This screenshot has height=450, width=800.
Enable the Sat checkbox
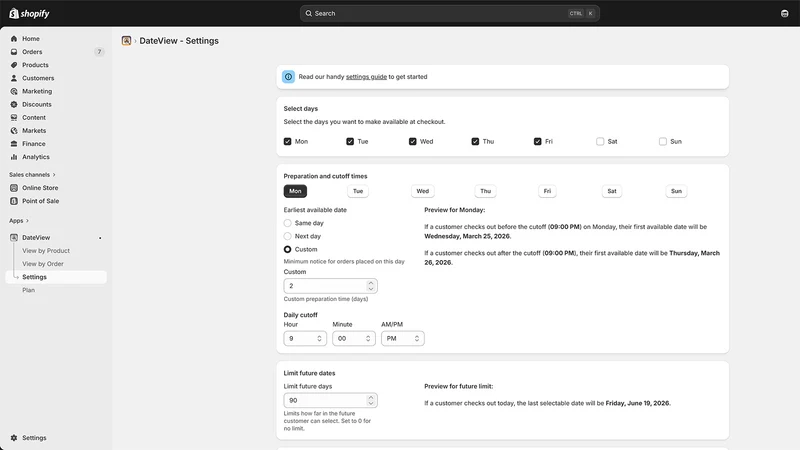point(600,141)
